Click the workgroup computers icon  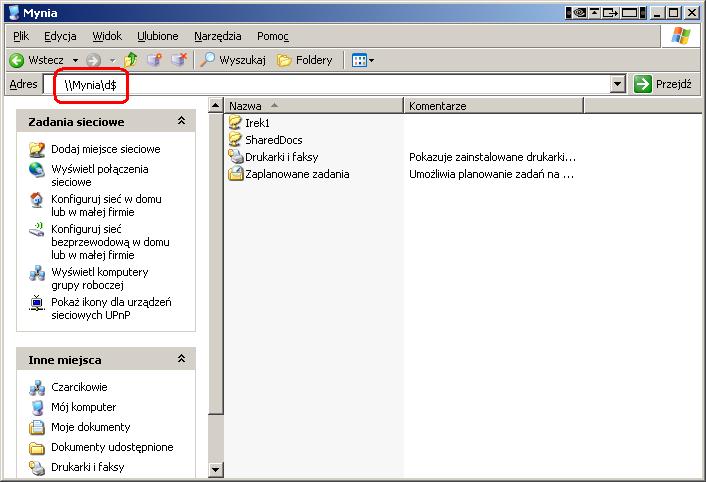pos(37,273)
